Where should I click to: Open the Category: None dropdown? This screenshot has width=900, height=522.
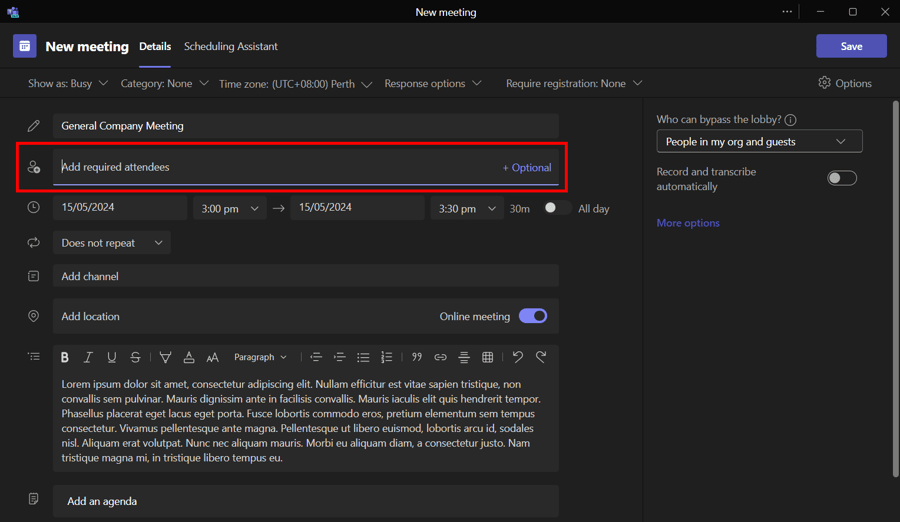(164, 83)
